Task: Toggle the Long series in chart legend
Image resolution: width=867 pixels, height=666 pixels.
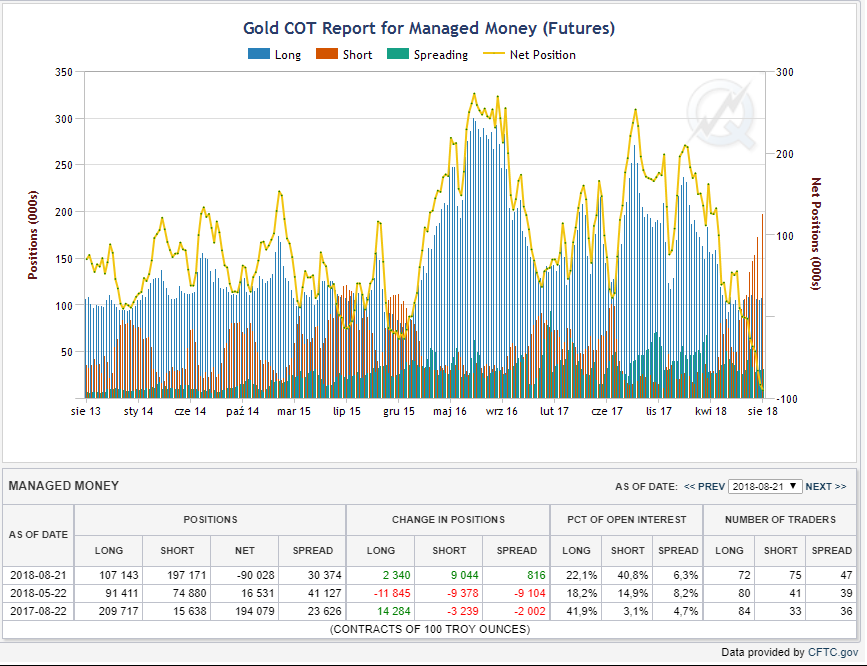Action: click(x=274, y=55)
